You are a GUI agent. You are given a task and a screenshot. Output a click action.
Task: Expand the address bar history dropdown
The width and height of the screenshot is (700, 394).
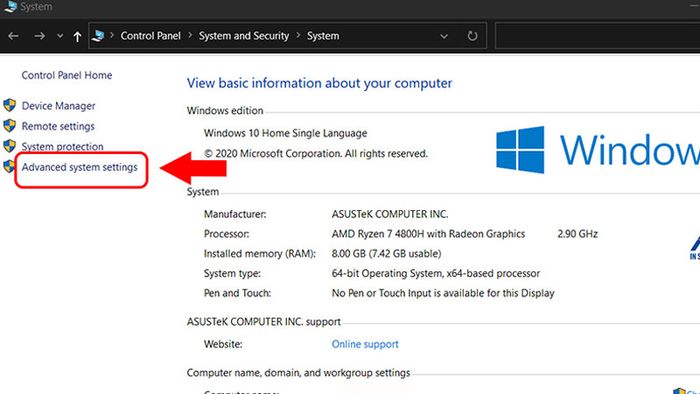(444, 36)
